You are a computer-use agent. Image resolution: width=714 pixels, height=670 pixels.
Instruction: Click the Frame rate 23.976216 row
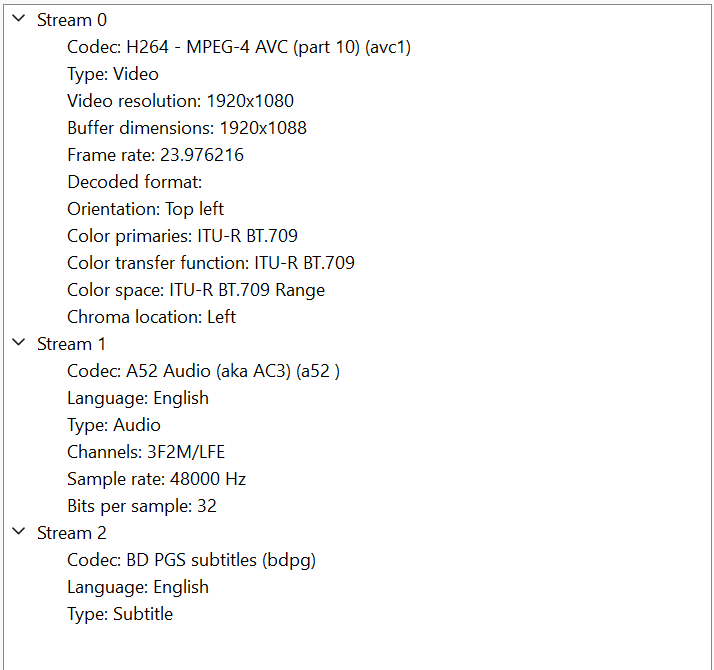pyautogui.click(x=156, y=155)
